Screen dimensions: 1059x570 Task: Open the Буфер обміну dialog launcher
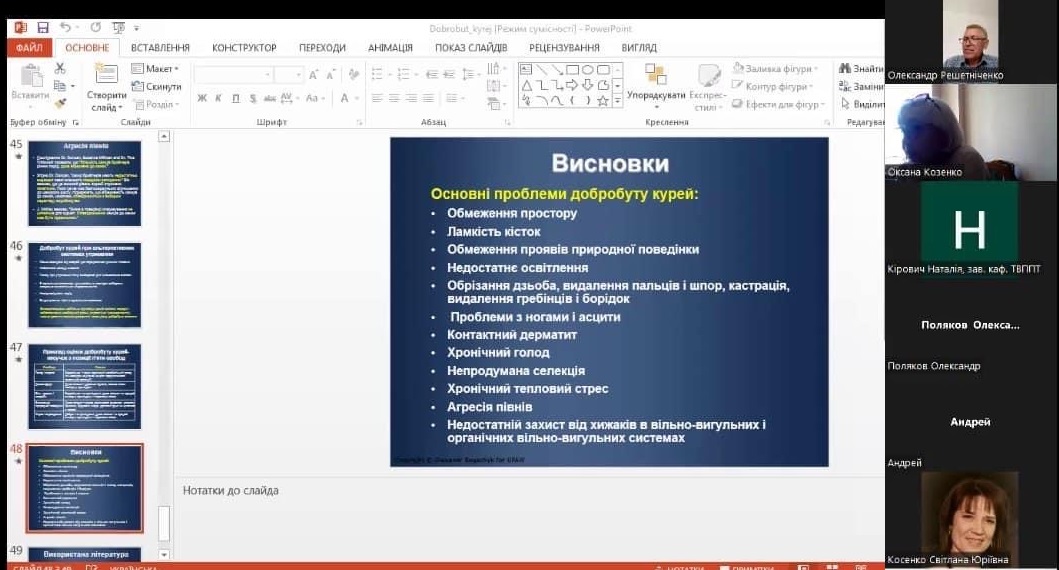pyautogui.click(x=76, y=123)
